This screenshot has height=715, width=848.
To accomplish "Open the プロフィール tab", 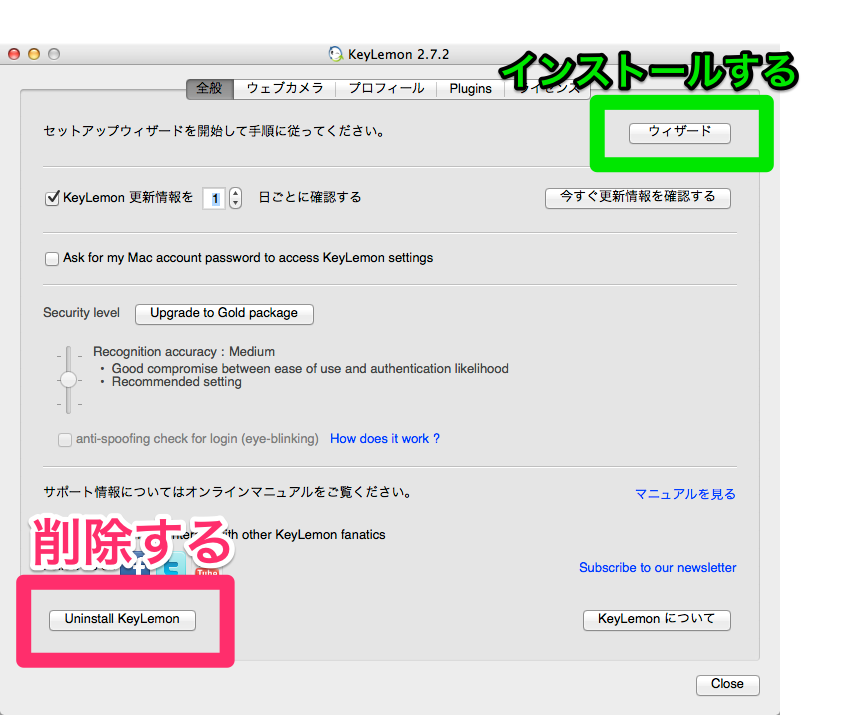I will [386, 88].
